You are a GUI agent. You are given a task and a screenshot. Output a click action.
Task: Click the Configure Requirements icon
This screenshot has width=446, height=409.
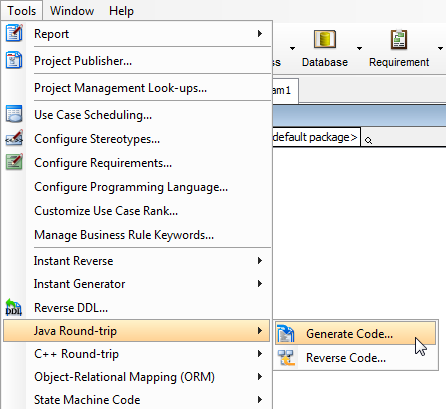tap(14, 162)
